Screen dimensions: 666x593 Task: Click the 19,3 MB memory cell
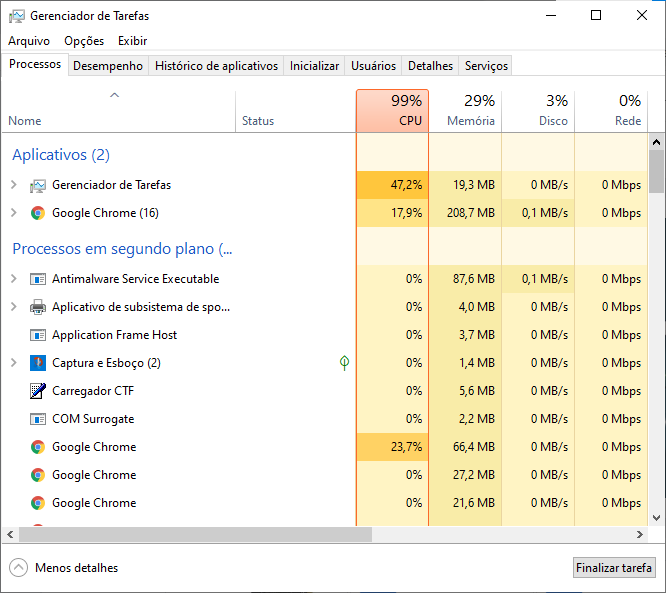[x=465, y=185]
